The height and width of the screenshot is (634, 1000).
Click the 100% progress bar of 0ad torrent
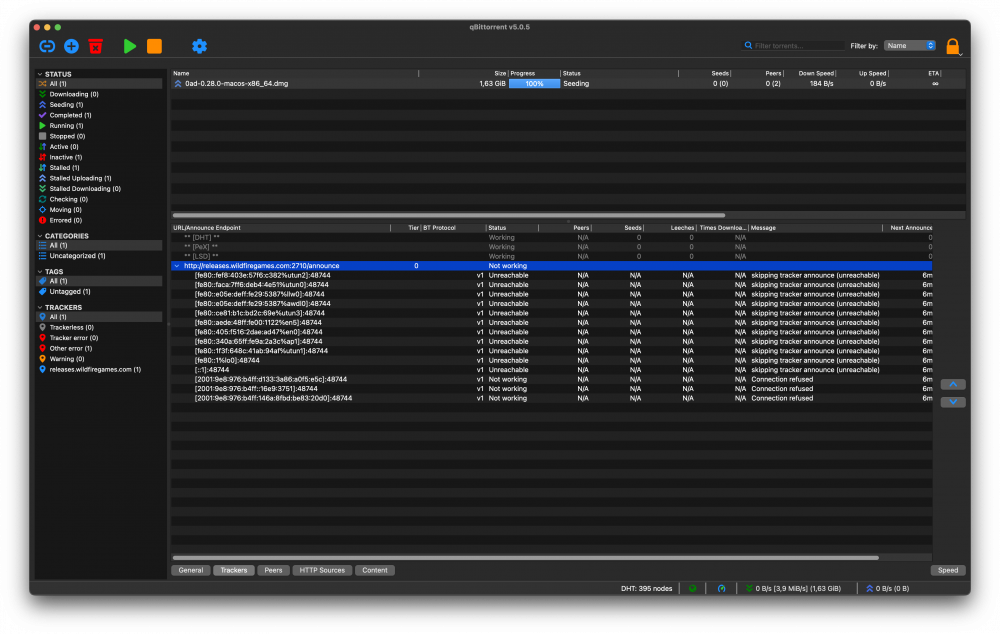click(x=534, y=84)
